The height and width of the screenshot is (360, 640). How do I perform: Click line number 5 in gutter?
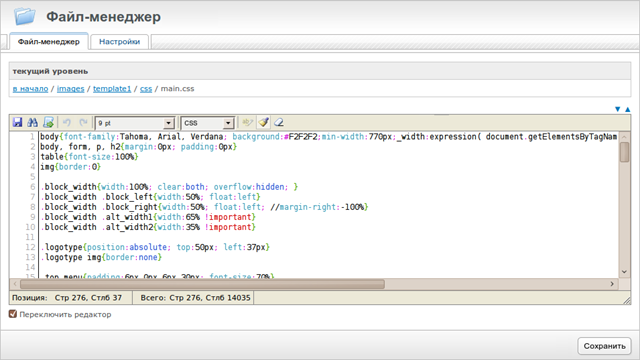33,177
